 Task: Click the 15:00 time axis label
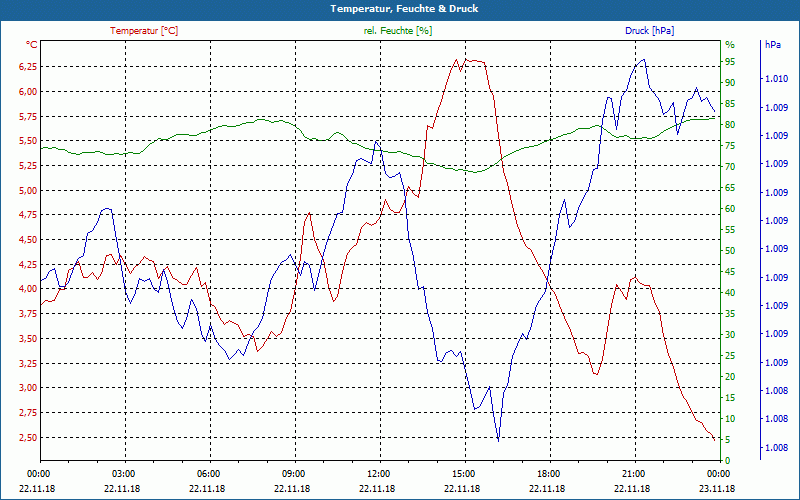pyautogui.click(x=463, y=473)
